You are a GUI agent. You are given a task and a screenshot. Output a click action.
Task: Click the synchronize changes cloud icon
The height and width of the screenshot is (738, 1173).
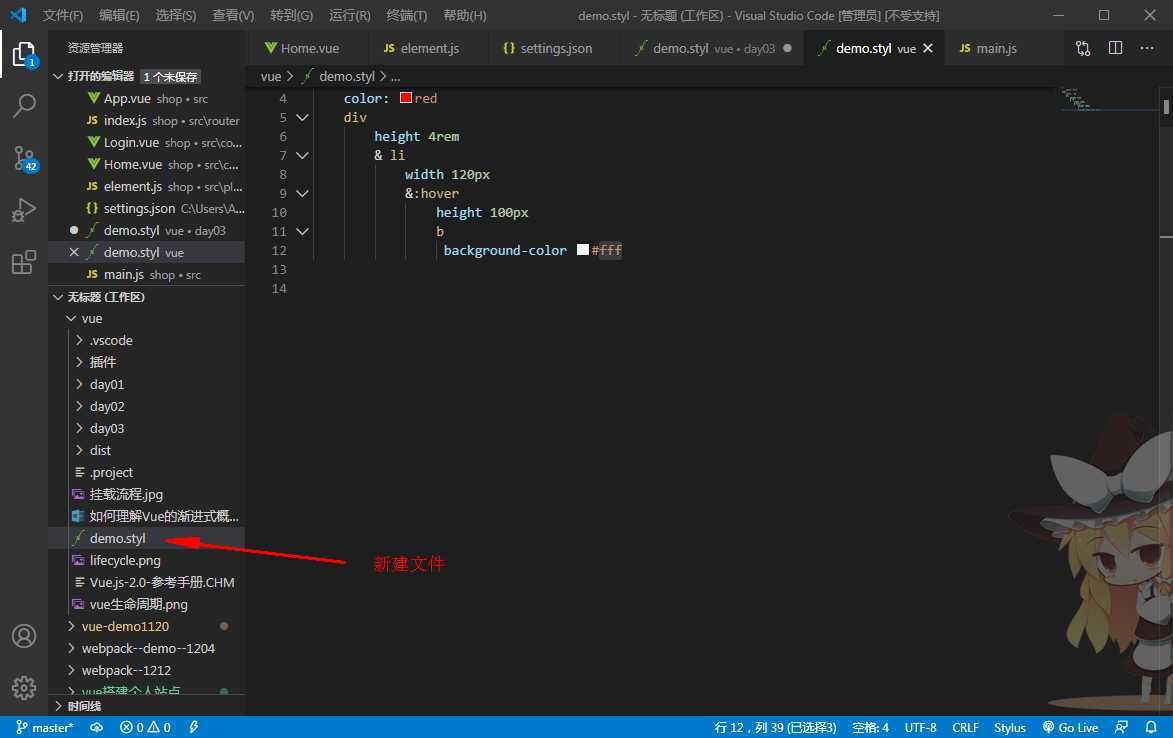pos(97,728)
